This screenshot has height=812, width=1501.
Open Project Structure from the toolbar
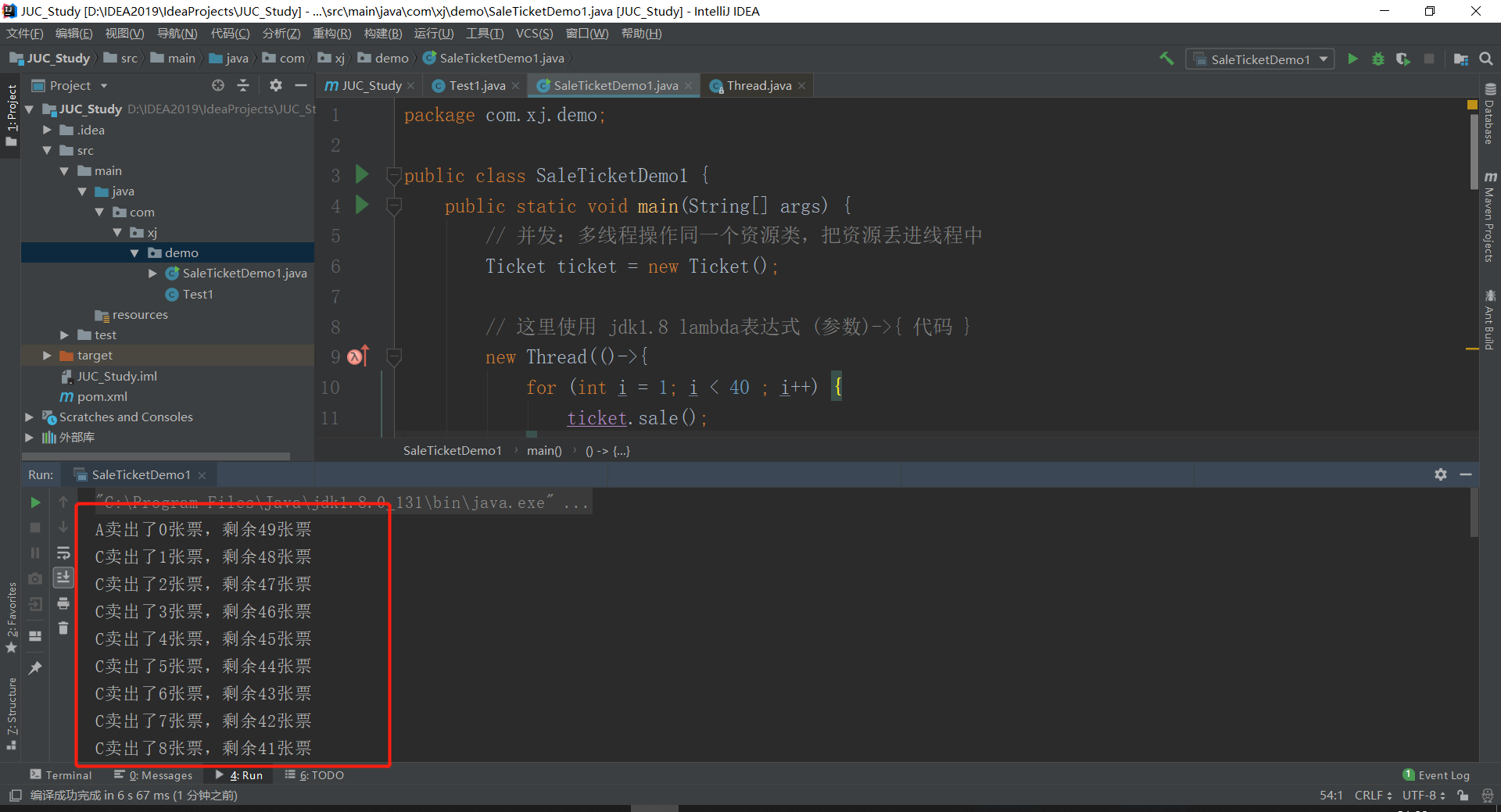coord(1460,59)
